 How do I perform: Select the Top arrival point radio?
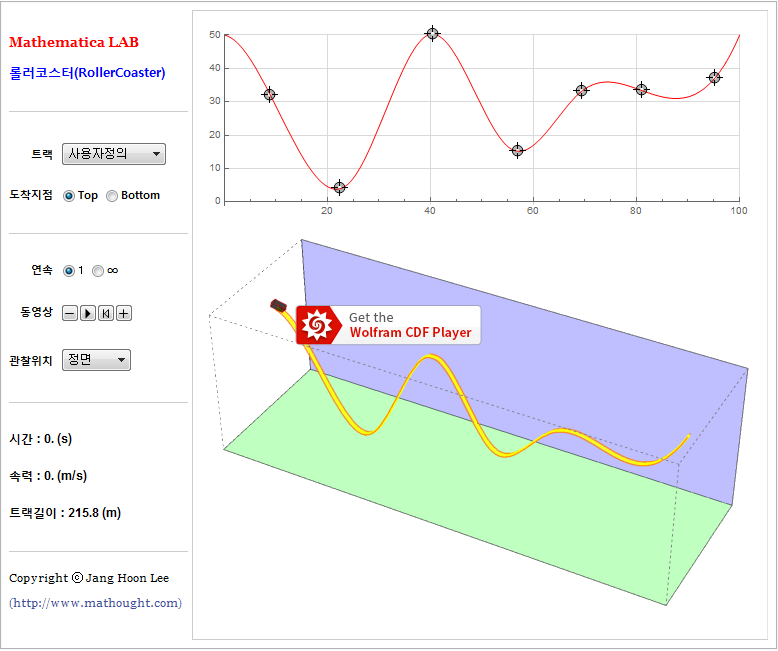coord(68,196)
